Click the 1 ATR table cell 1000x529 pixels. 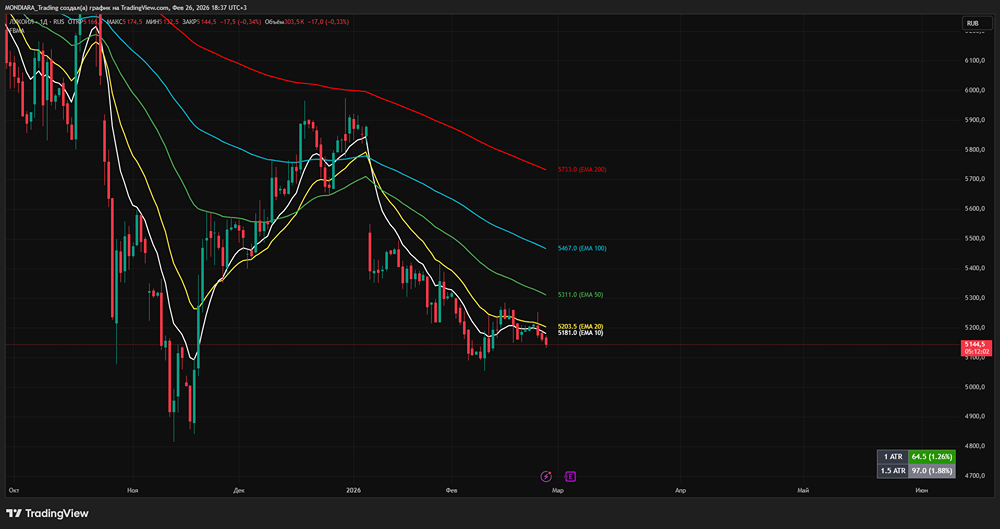(893, 457)
